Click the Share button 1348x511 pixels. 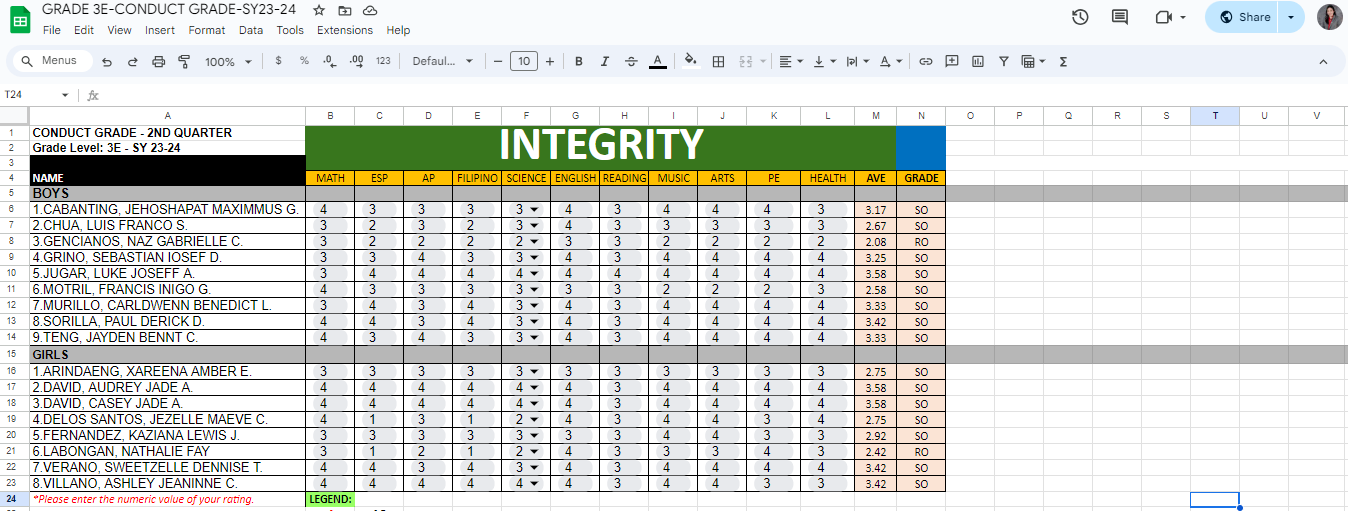(1244, 17)
